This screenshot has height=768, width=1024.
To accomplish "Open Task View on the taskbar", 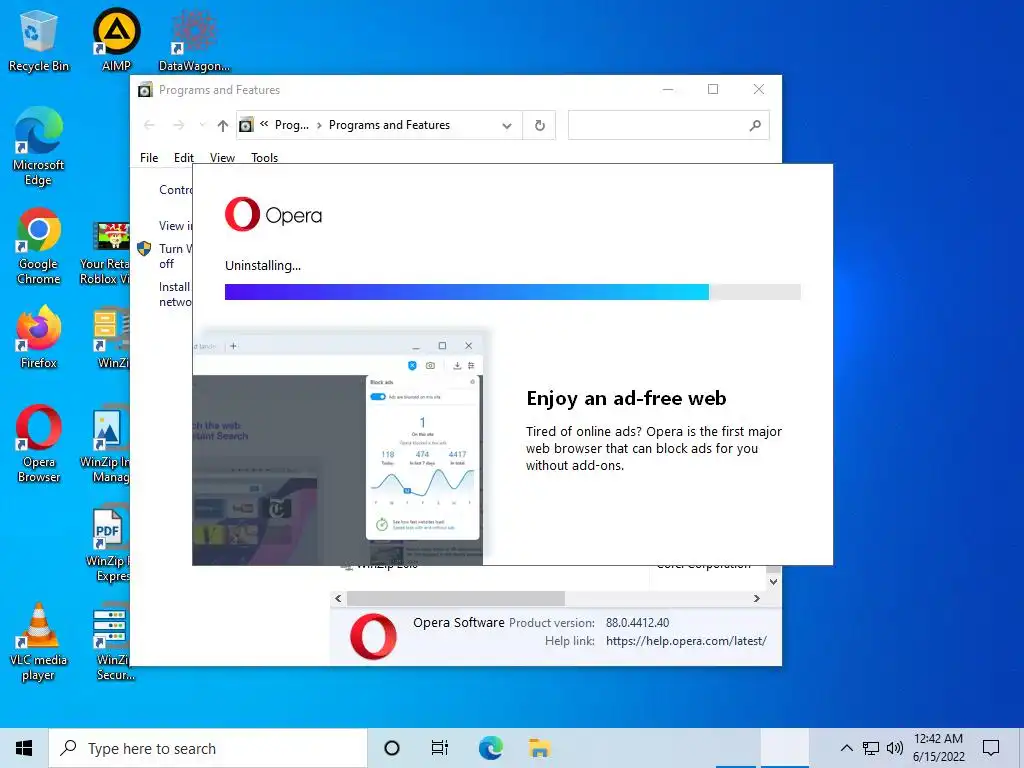I will 440,748.
